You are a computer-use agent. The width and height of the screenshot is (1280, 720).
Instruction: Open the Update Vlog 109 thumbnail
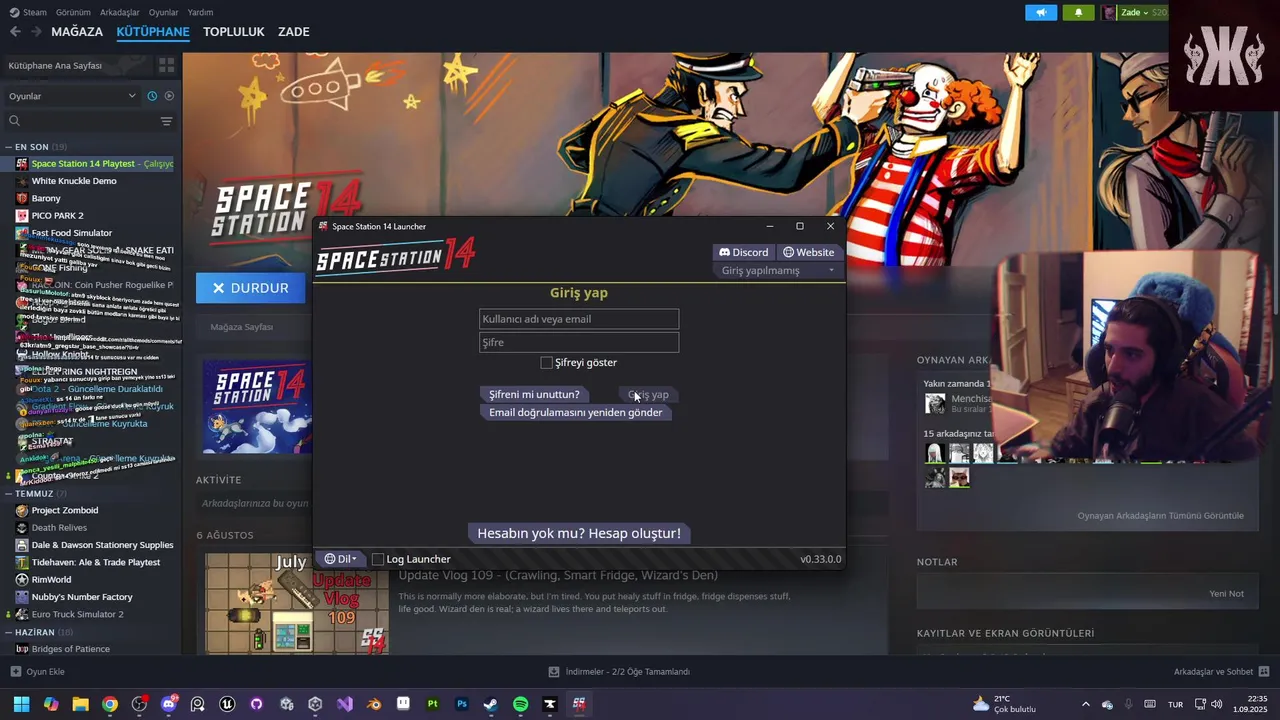[x=297, y=604]
